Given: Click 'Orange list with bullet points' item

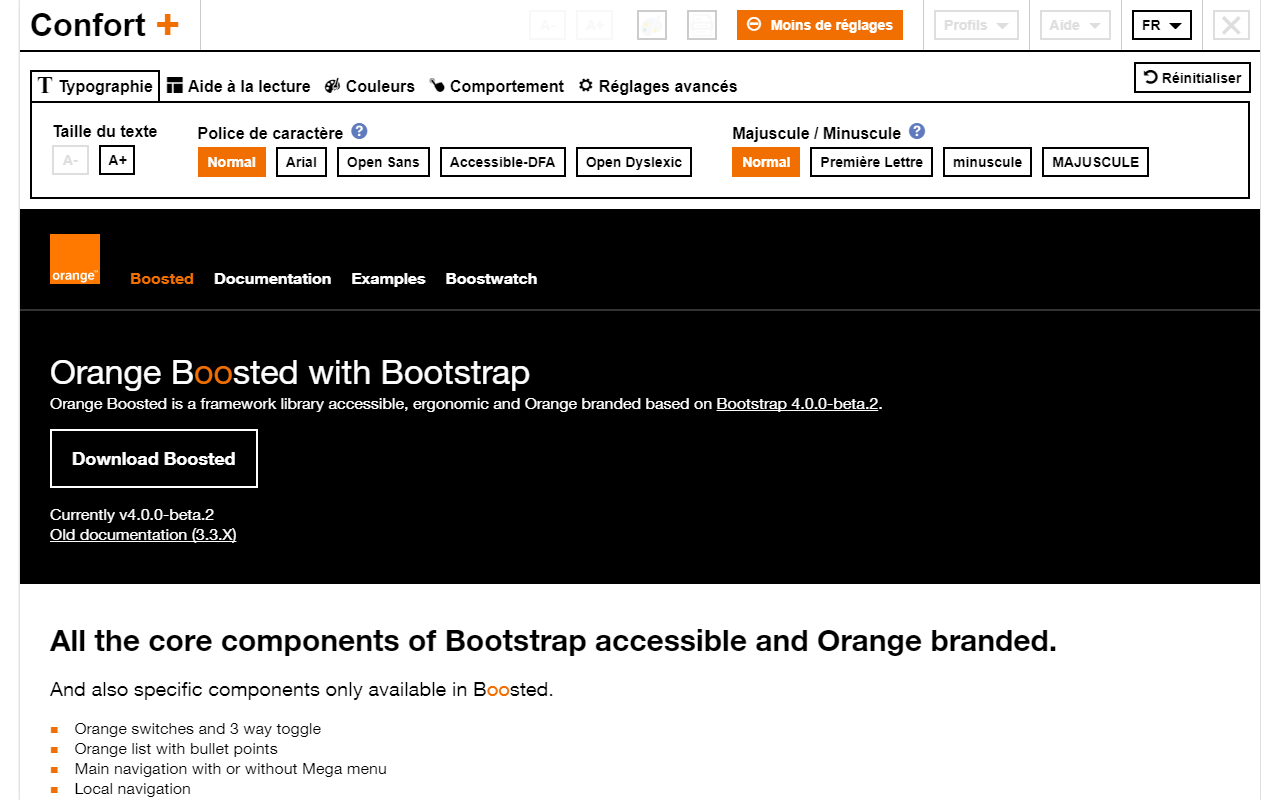Looking at the screenshot, I should coord(176,749).
